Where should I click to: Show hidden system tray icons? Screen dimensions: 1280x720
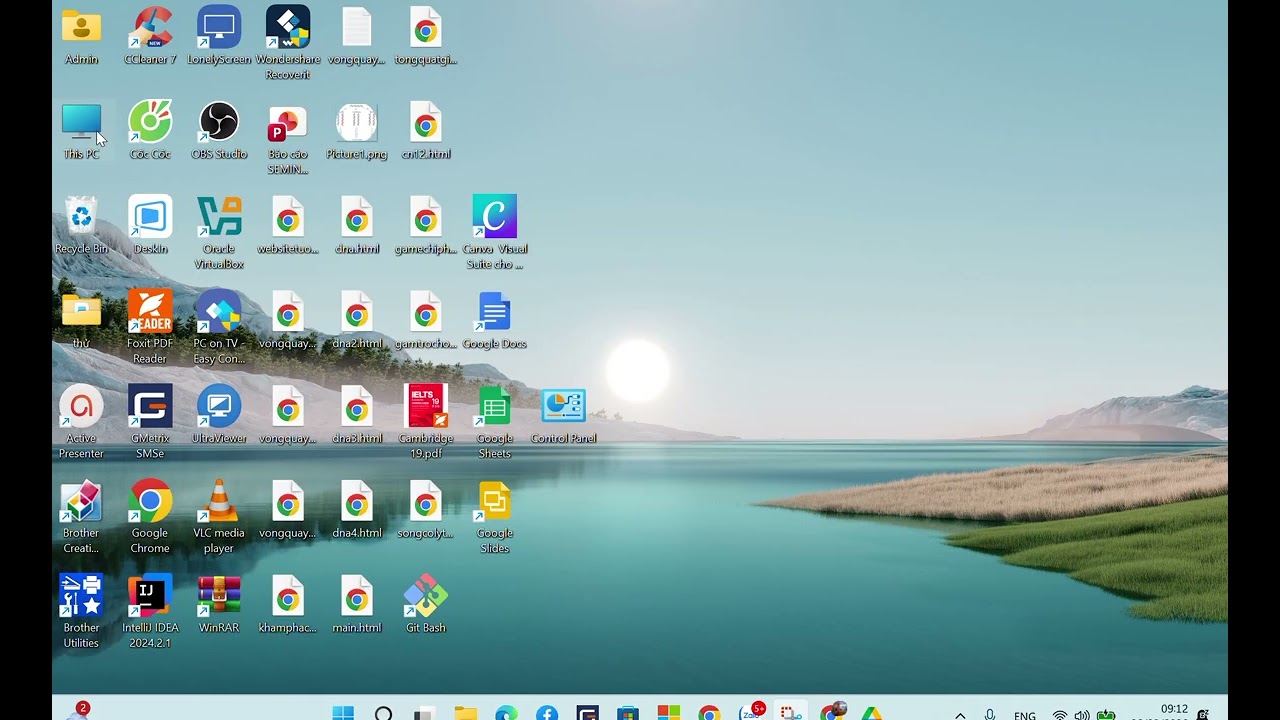(x=960, y=715)
